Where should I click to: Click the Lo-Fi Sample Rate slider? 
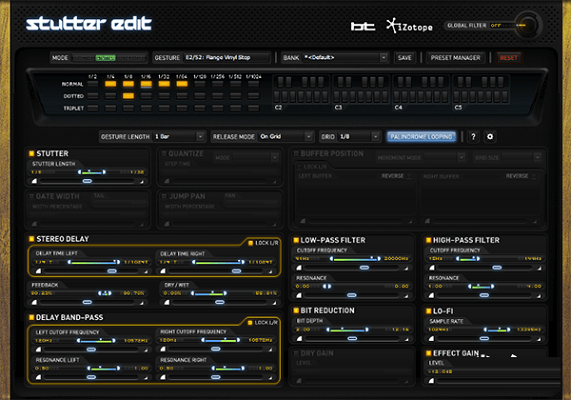click(x=497, y=329)
